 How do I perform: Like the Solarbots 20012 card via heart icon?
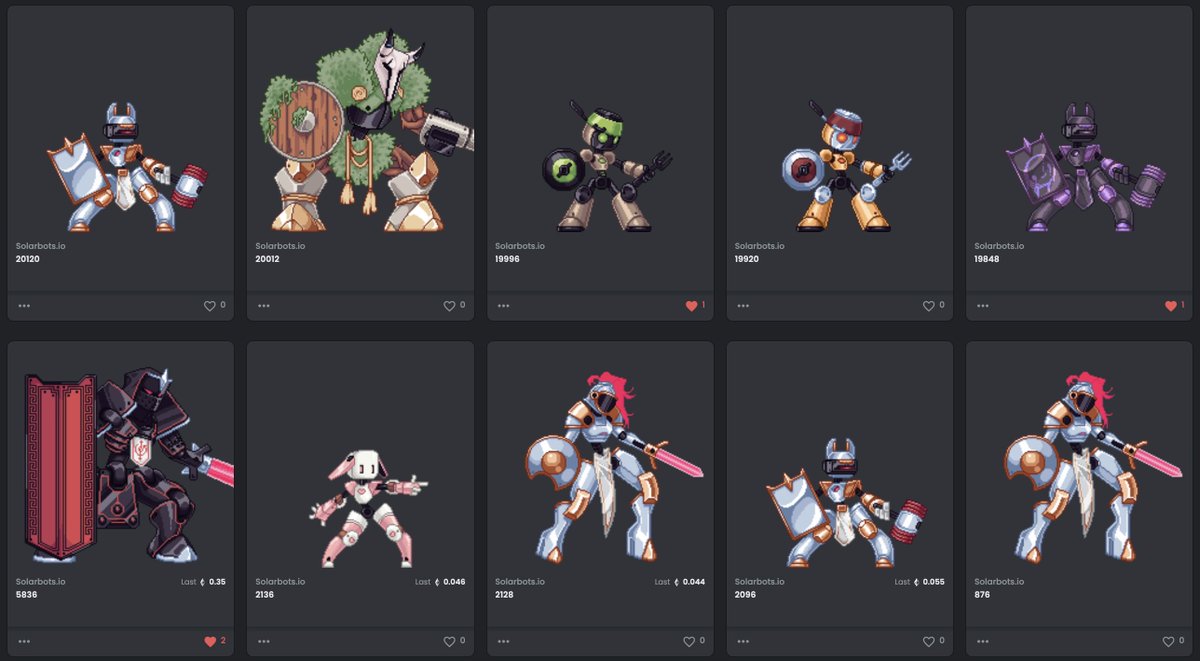(x=450, y=306)
